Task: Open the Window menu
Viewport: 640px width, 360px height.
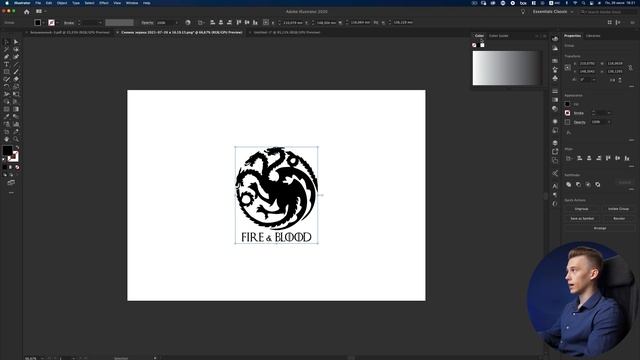Action: pyautogui.click(x=132, y=3)
